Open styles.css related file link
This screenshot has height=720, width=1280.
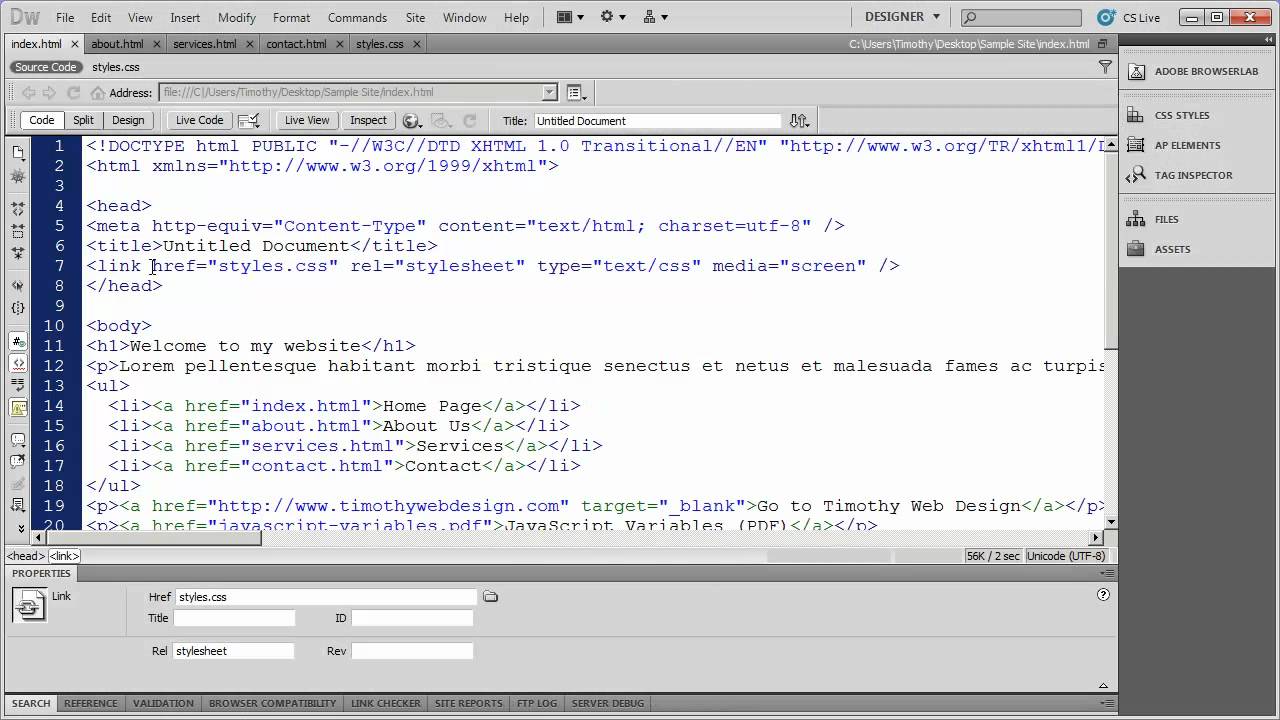coord(116,67)
